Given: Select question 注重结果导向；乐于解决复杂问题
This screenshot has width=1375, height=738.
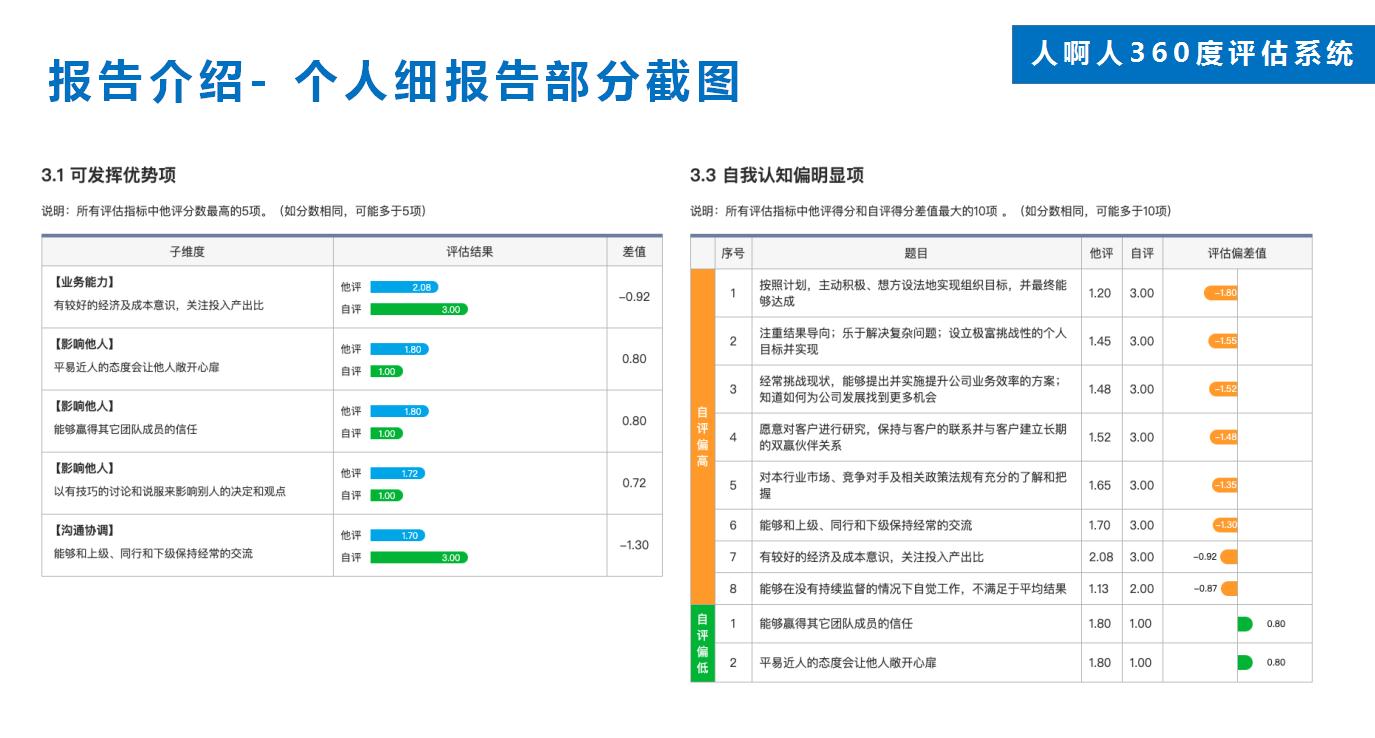Looking at the screenshot, I should (913, 341).
